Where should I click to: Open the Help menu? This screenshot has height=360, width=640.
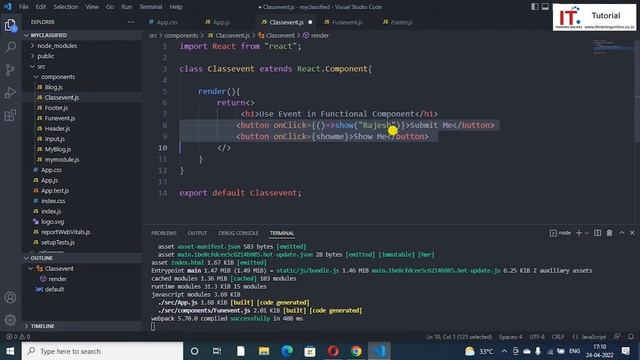[176, 7]
